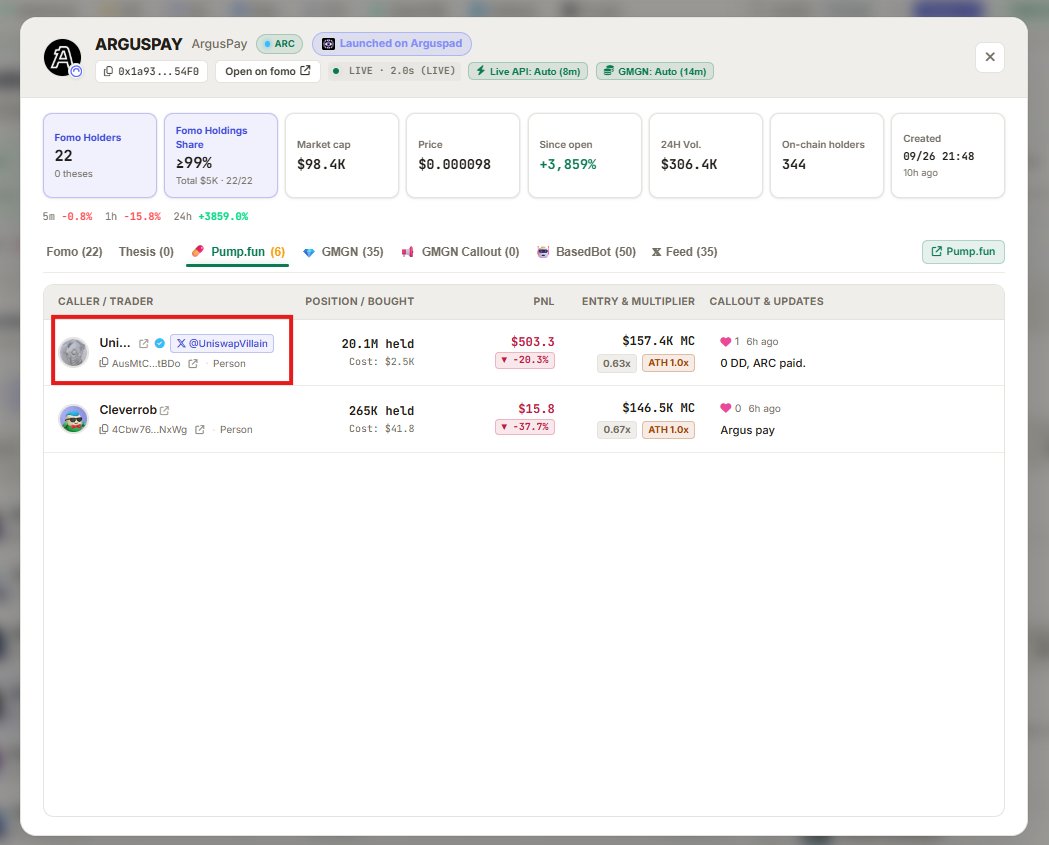Select the Fomo Holdings Share card
This screenshot has height=845, width=1049.
tap(221, 155)
